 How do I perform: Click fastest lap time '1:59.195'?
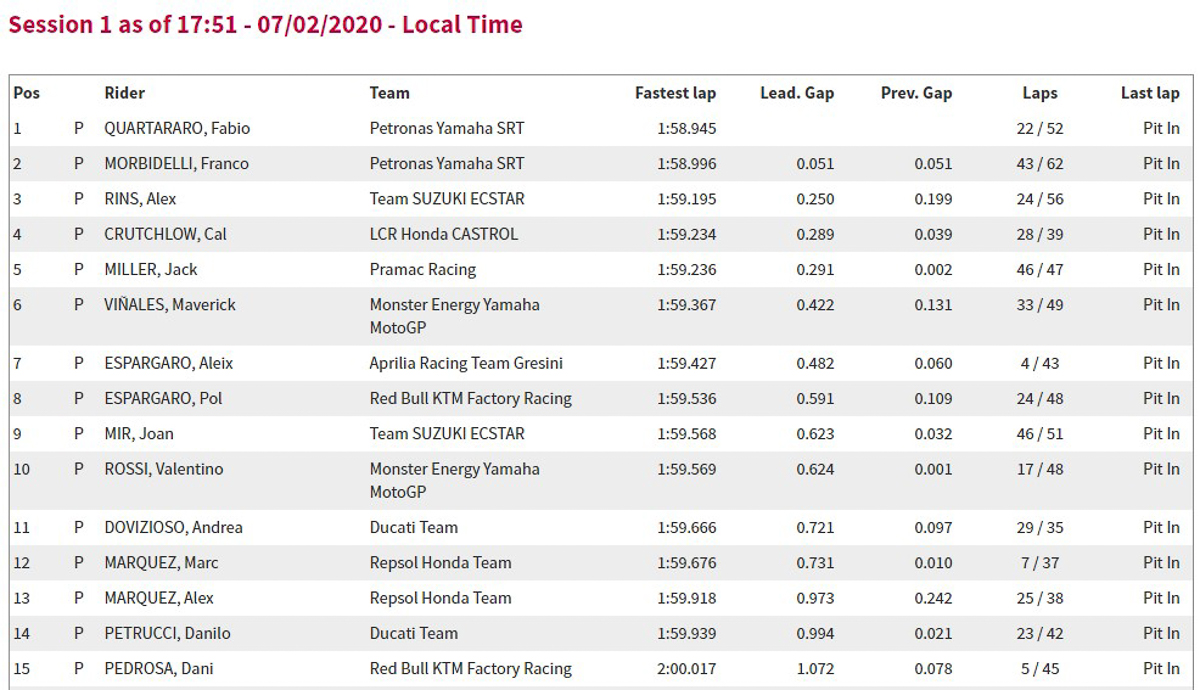pos(687,198)
